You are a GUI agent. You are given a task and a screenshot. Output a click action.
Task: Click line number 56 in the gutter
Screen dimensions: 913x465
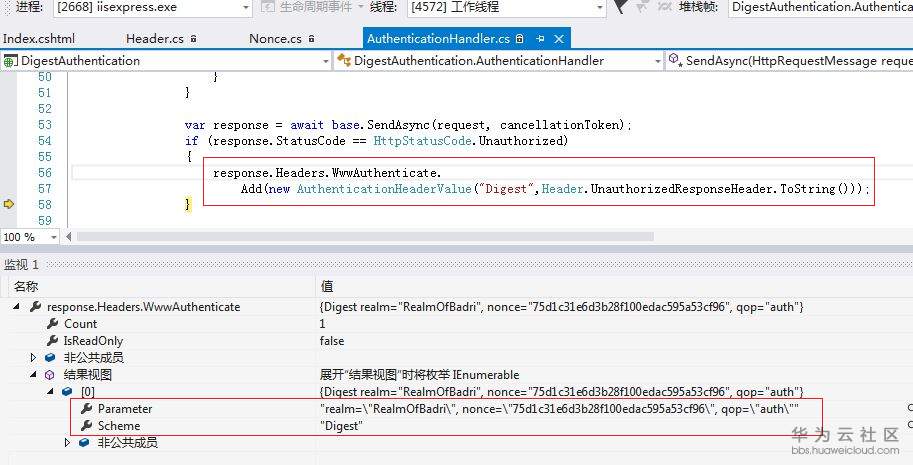tap(45, 173)
